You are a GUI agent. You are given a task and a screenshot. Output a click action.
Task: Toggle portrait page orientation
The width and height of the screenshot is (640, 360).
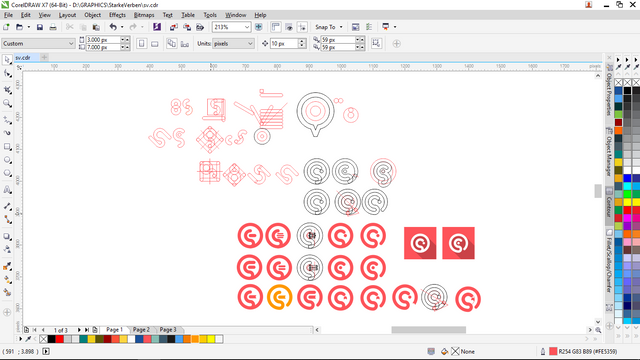point(141,43)
